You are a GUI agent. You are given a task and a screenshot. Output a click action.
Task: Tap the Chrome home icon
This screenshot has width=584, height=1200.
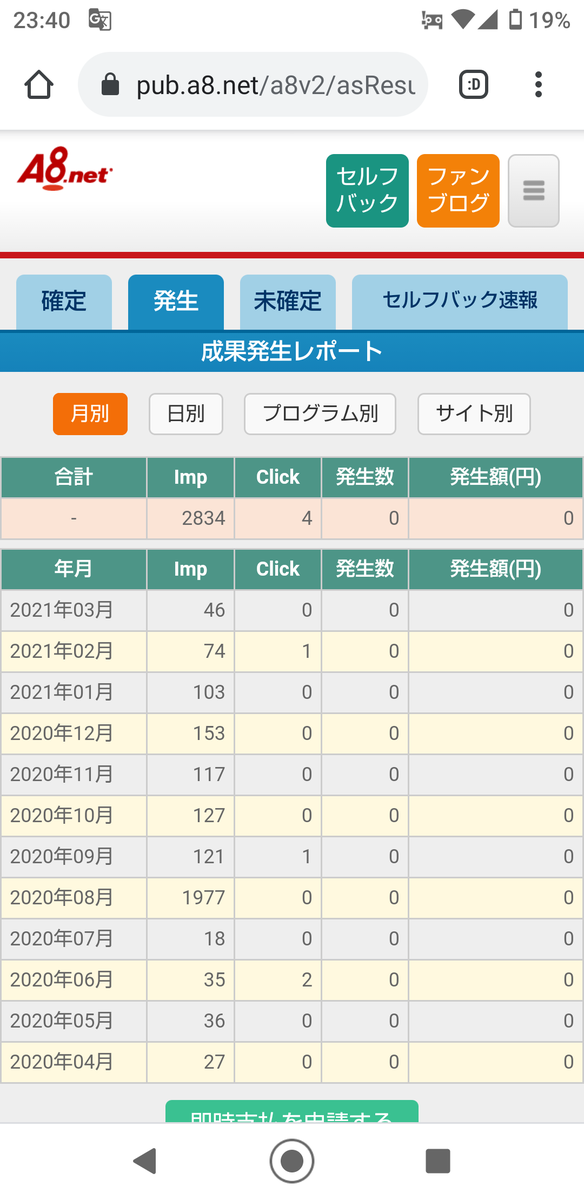[x=39, y=85]
